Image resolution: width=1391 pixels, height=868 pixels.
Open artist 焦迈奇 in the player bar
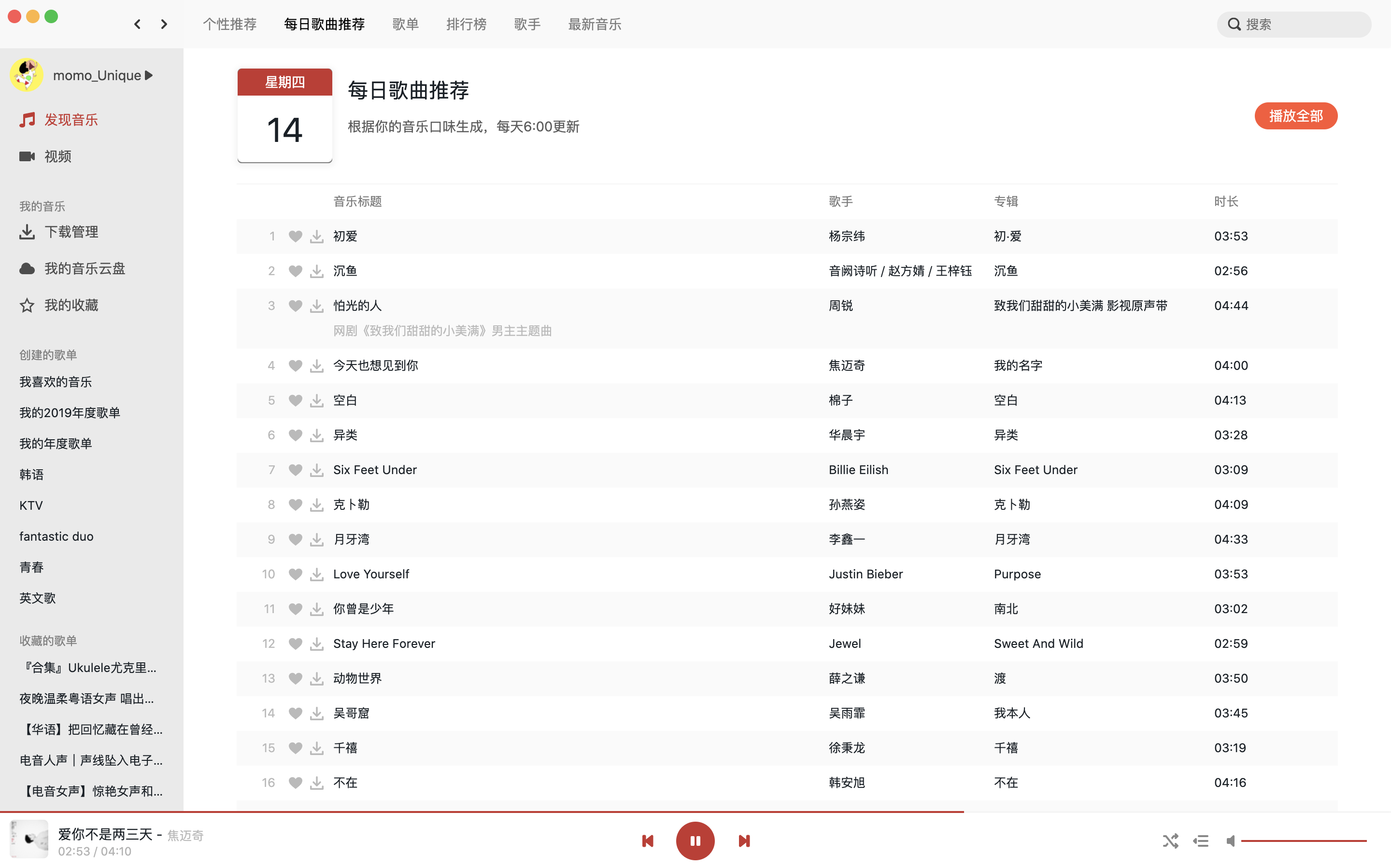(185, 835)
